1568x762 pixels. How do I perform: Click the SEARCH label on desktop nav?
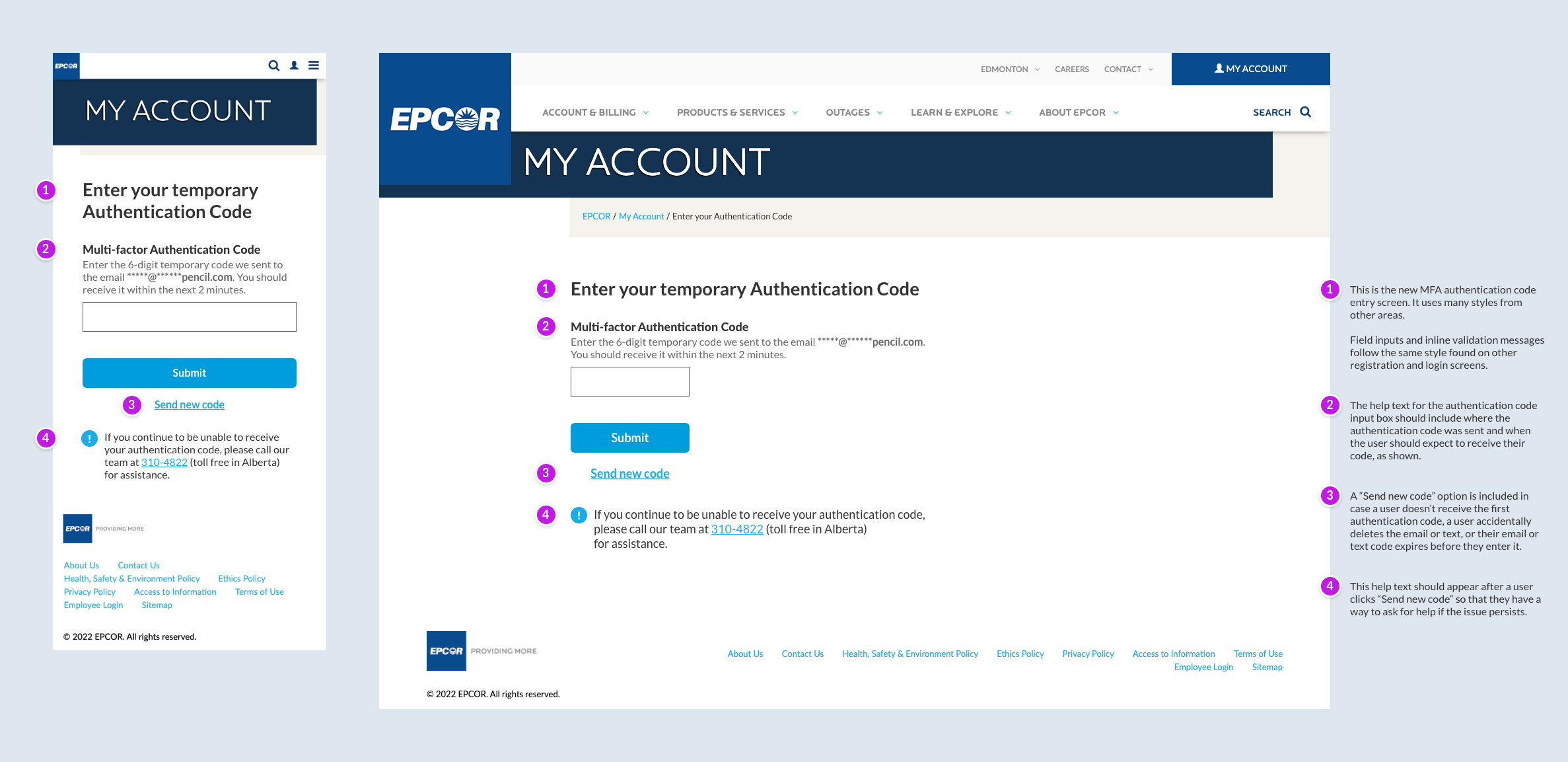(1271, 112)
